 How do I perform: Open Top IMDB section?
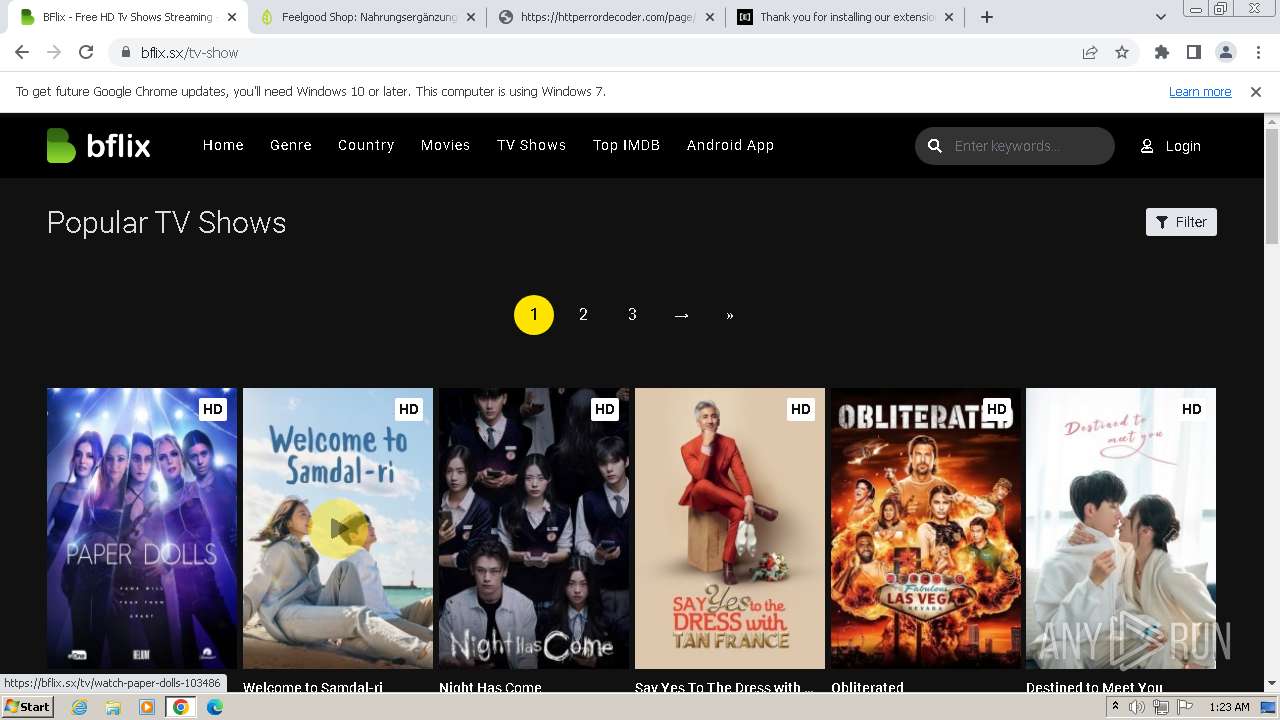[626, 145]
